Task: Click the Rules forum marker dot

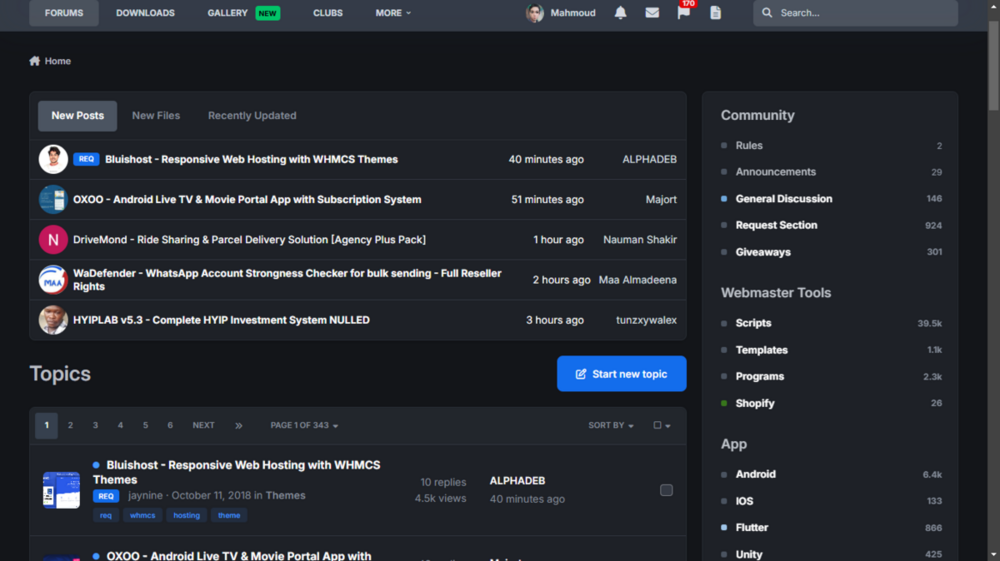Action: [x=724, y=145]
